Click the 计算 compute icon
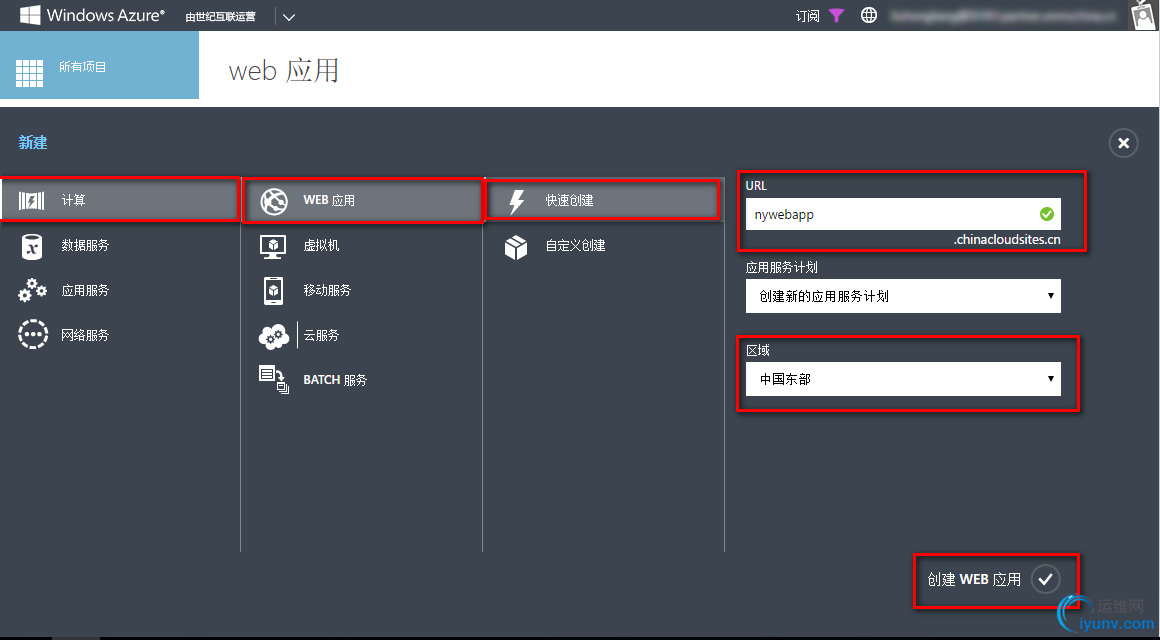Viewport: 1160px width, 640px height. click(x=31, y=201)
